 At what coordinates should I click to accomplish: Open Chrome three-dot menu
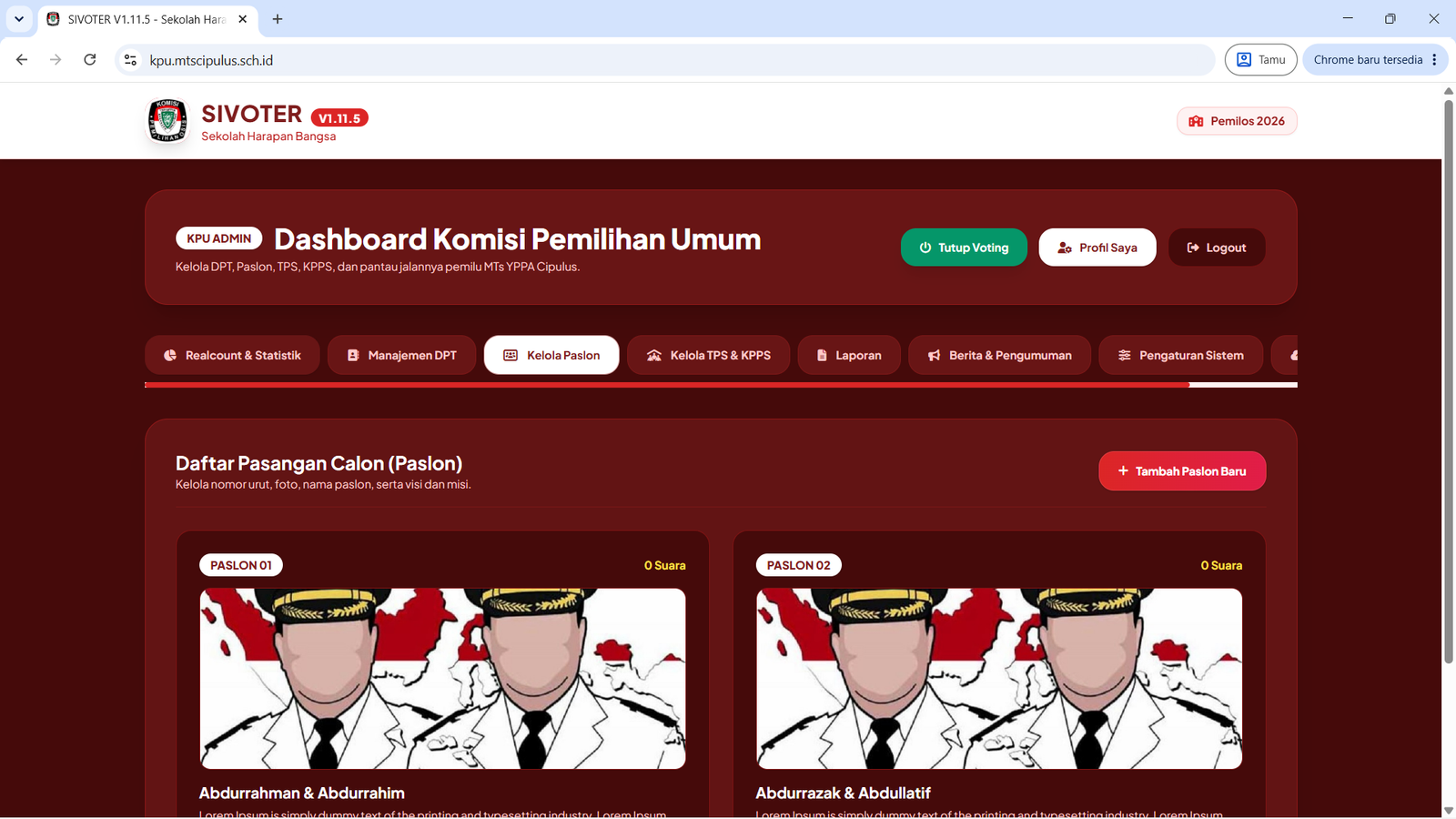1435,59
